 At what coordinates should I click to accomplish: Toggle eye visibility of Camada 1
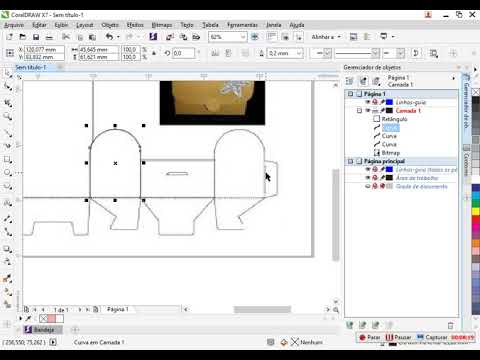[x=368, y=110]
